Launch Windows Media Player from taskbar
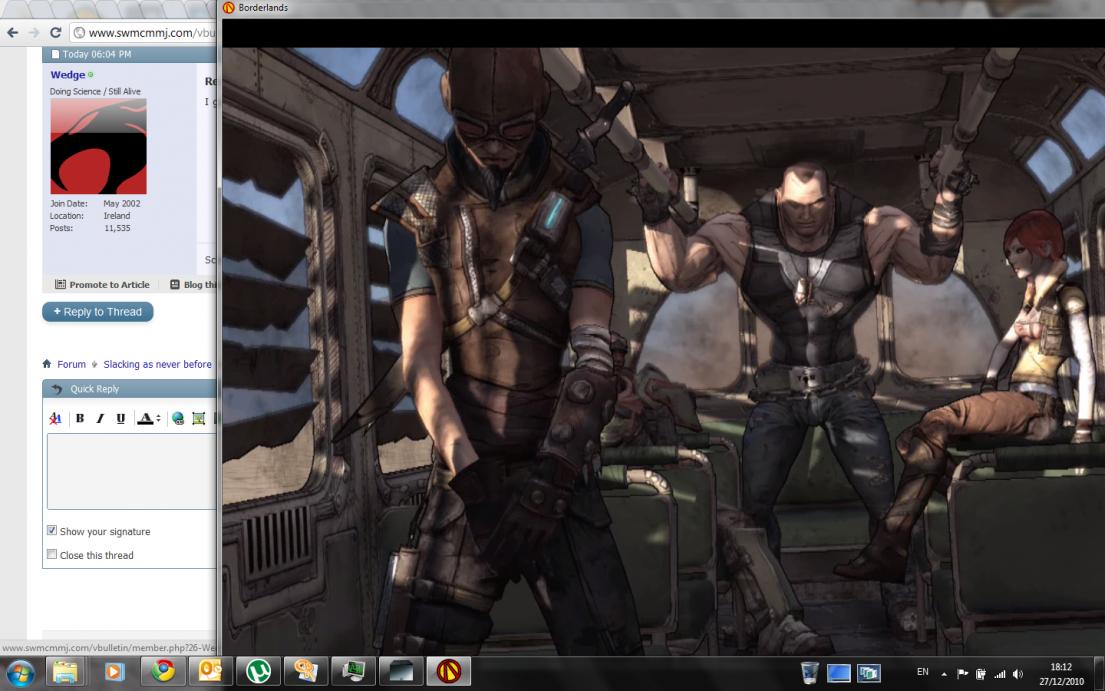The image size is (1105, 691). [x=113, y=672]
